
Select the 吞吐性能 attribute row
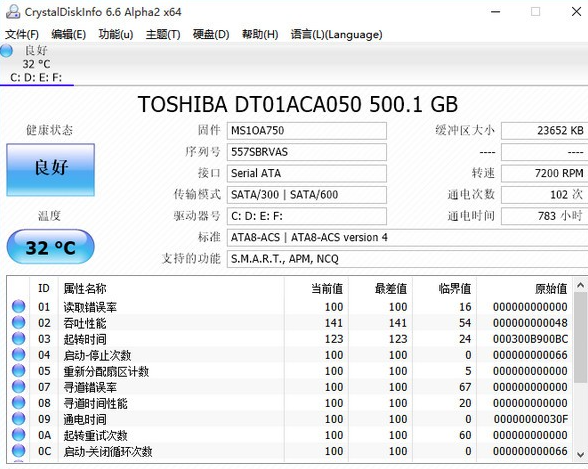(x=290, y=323)
